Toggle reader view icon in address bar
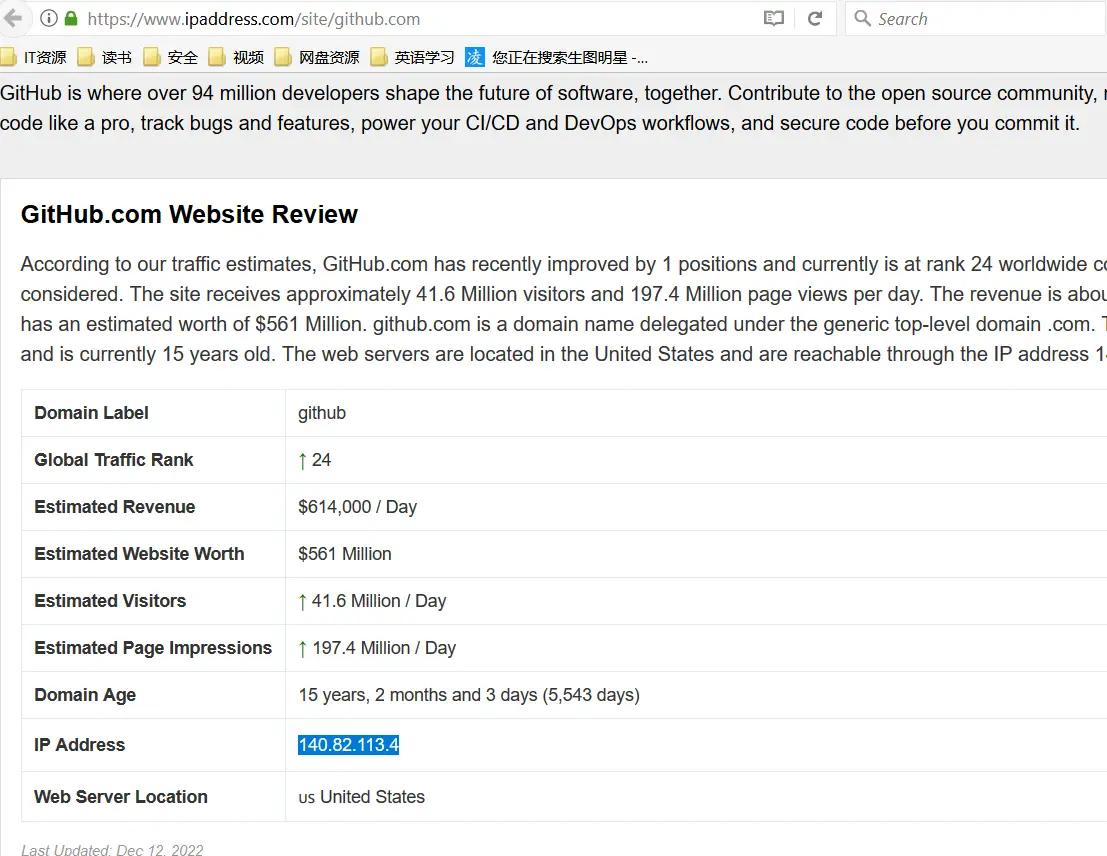Viewport: 1107px width, 856px height. click(x=774, y=18)
